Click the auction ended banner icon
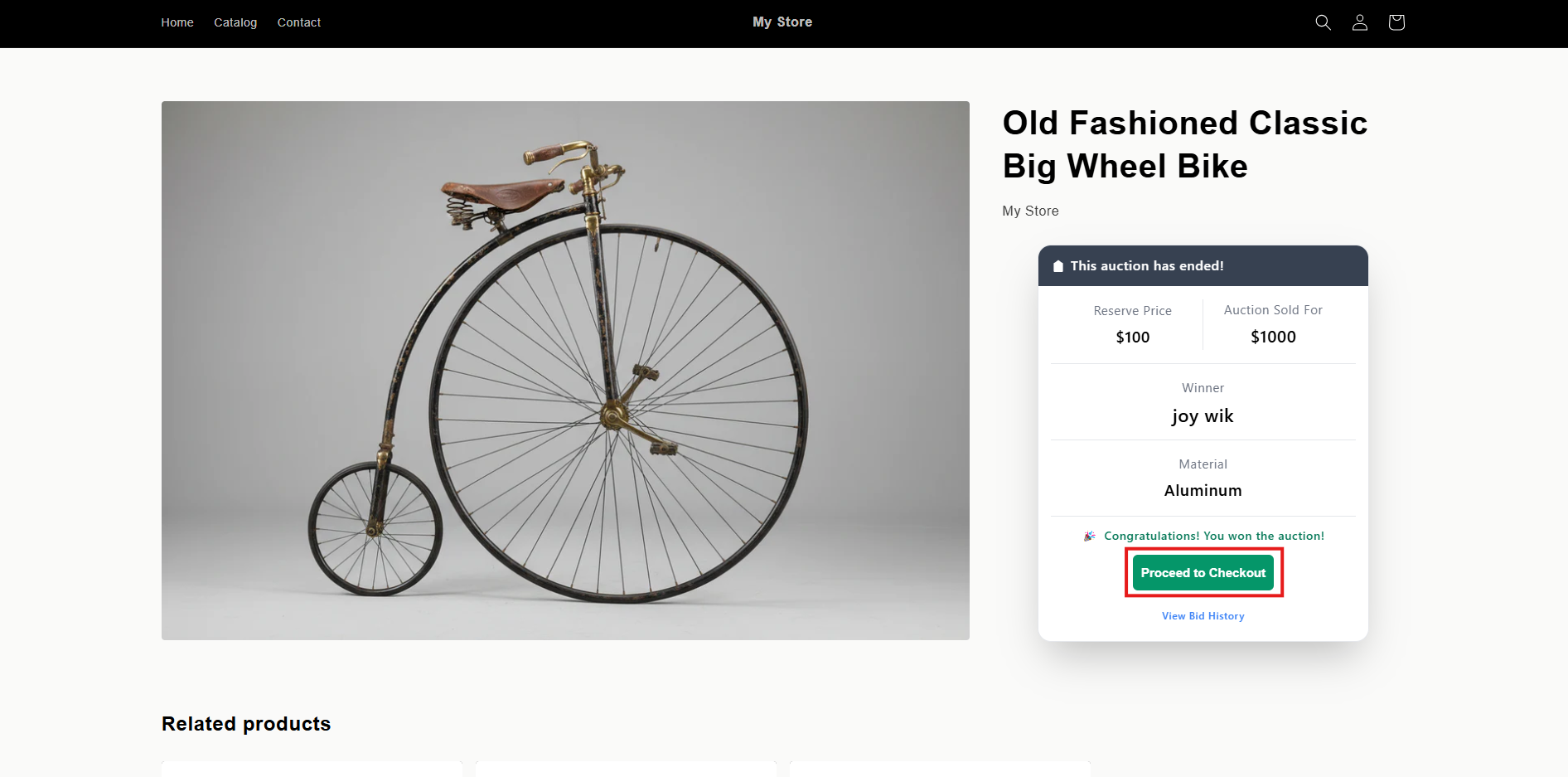Image resolution: width=1568 pixels, height=777 pixels. coord(1058,266)
